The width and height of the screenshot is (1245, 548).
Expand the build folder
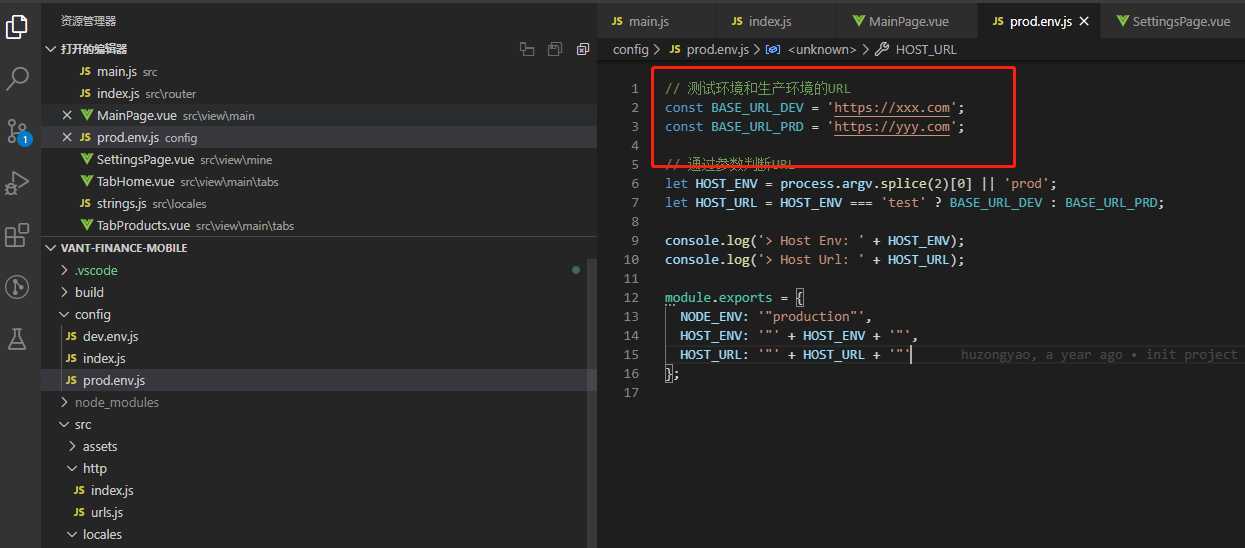coord(89,292)
